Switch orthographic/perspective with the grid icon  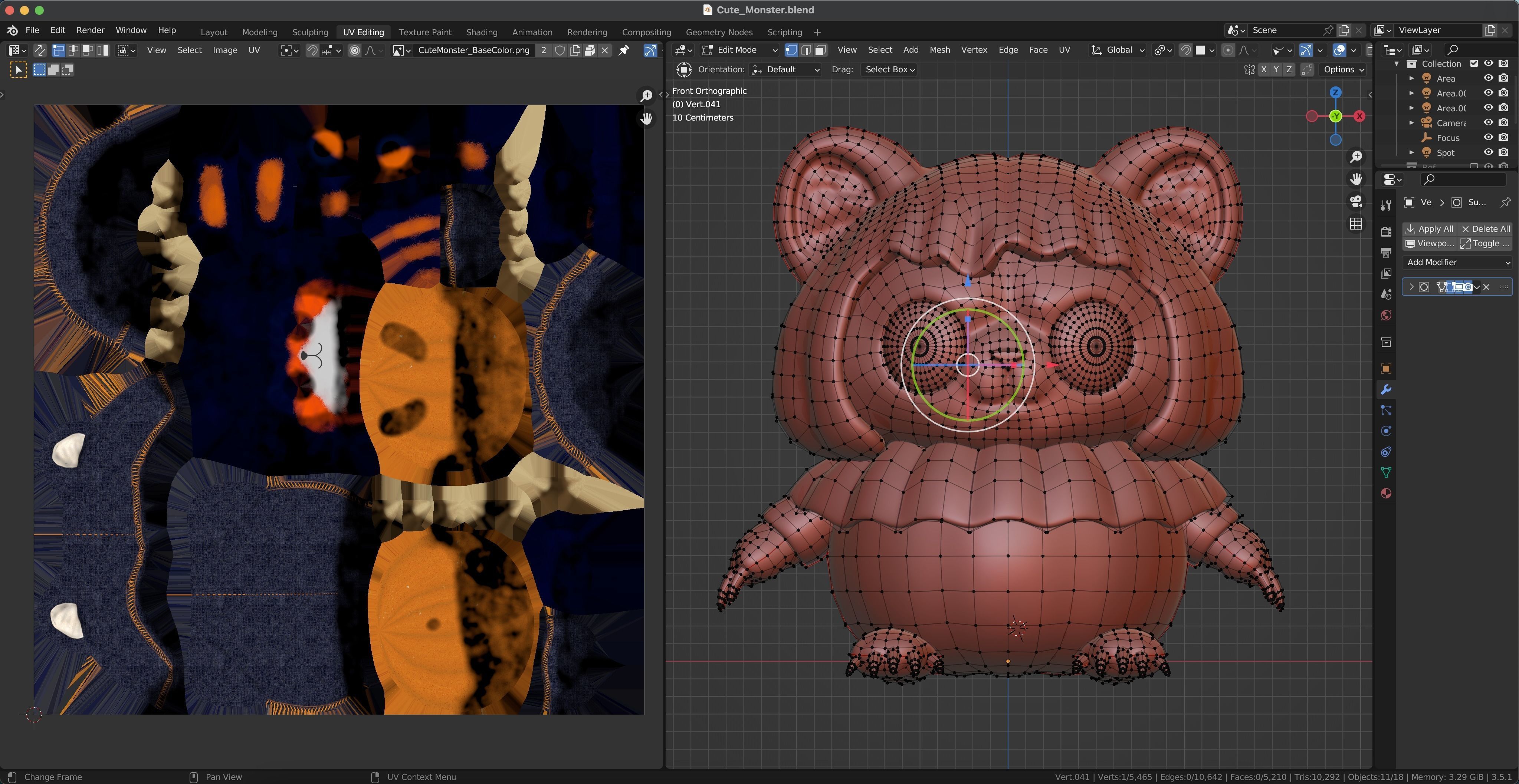1356,224
